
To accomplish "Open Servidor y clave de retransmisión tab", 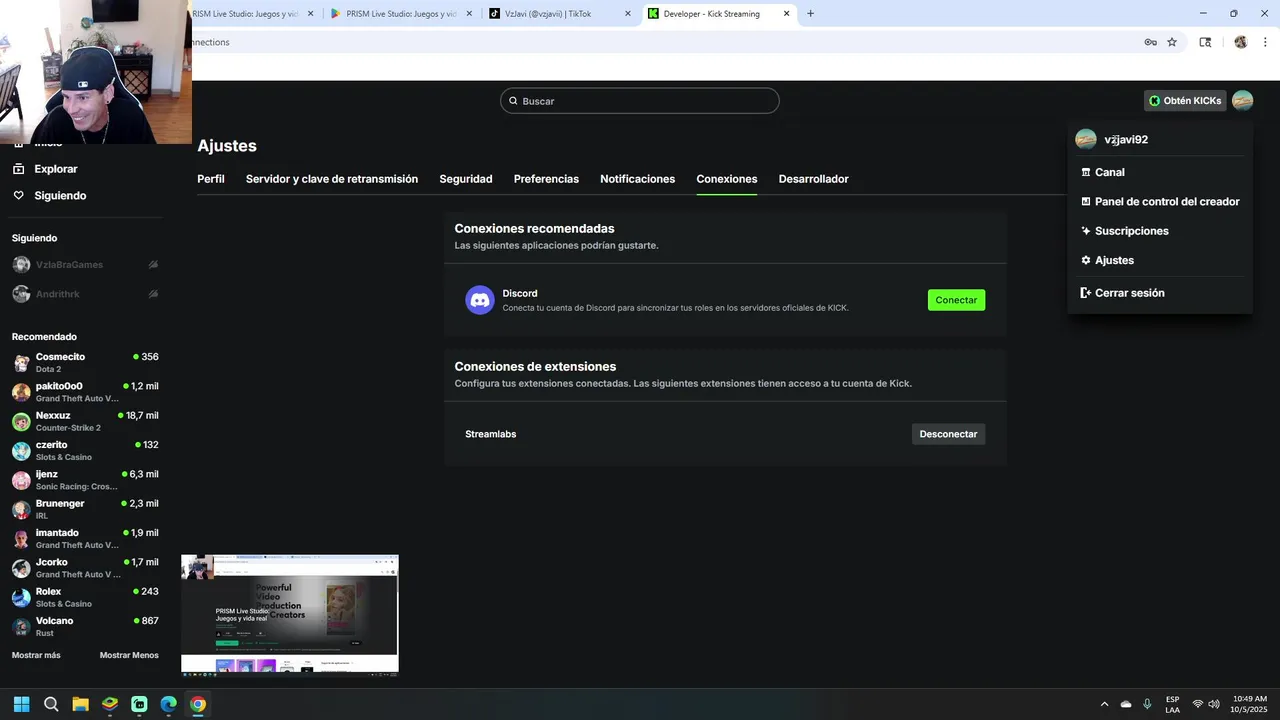I will (x=332, y=179).
